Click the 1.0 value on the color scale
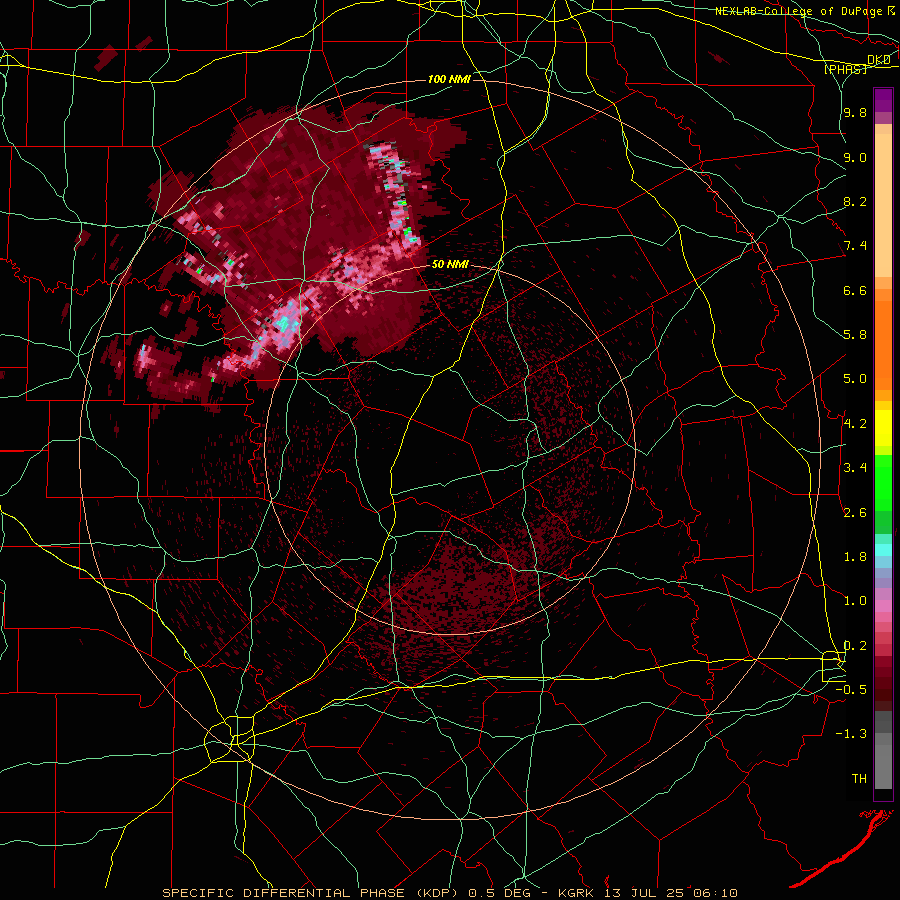The width and height of the screenshot is (900, 900). point(855,601)
